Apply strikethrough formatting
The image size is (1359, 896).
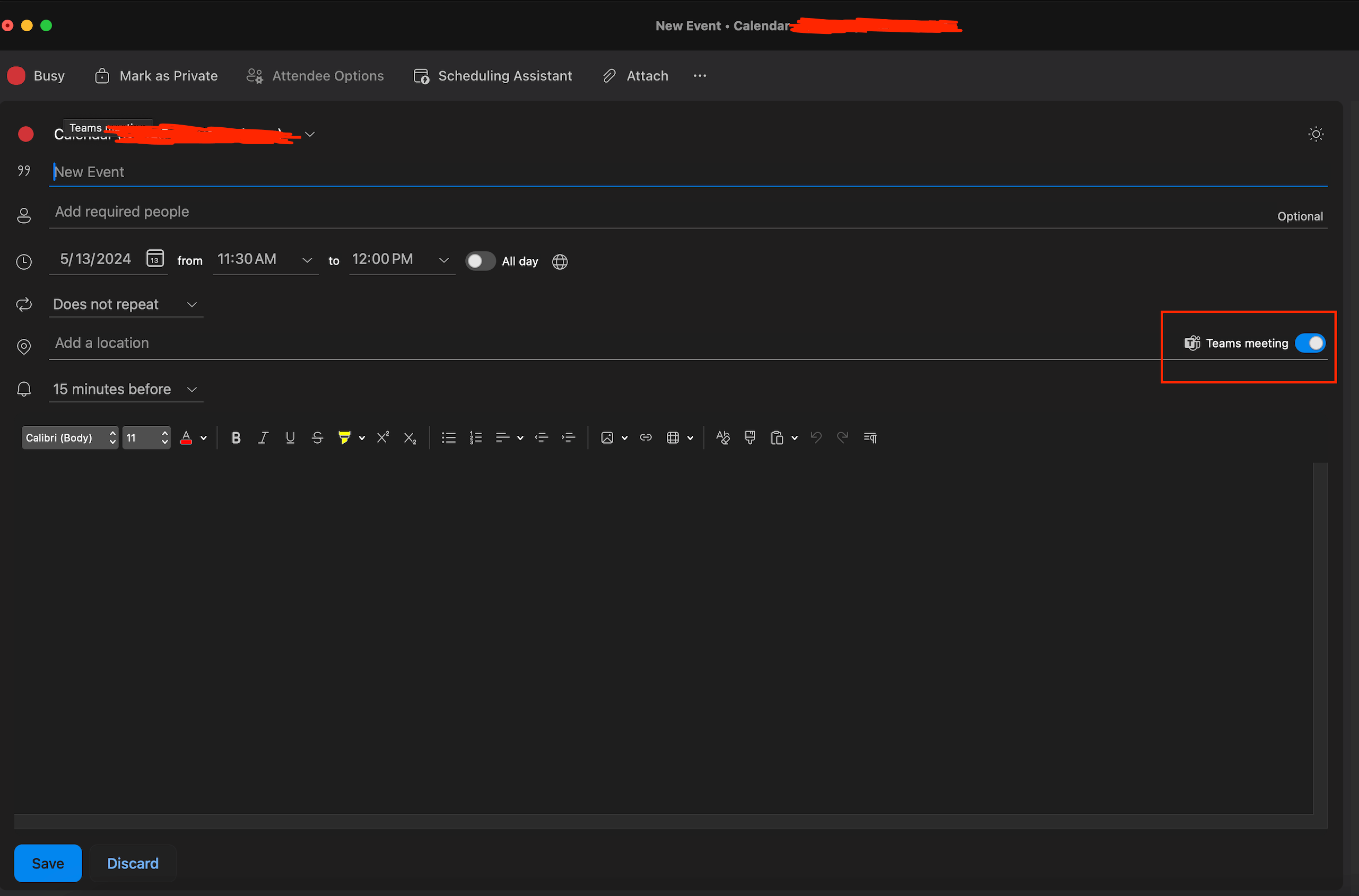317,438
